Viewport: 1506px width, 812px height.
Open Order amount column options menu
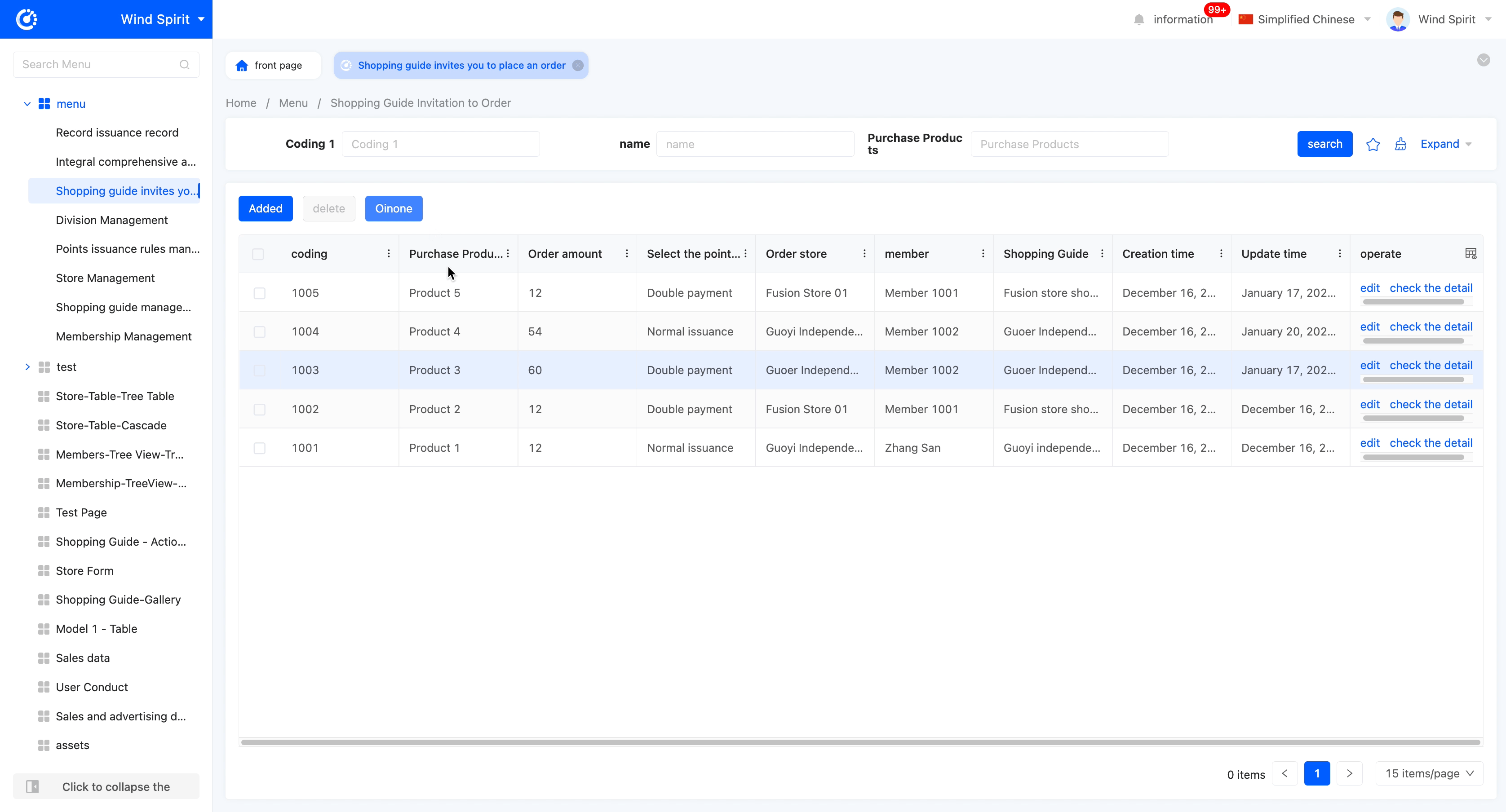pos(627,253)
